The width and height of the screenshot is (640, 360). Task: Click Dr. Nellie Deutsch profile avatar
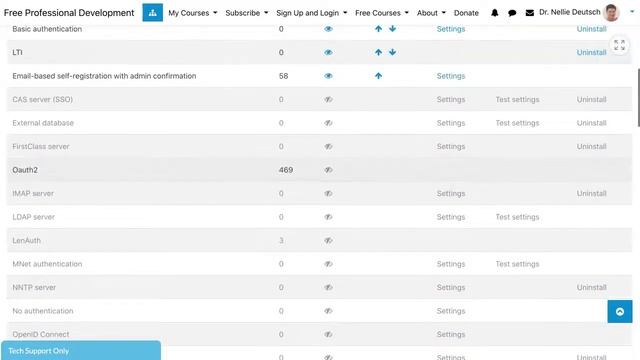[x=611, y=13]
